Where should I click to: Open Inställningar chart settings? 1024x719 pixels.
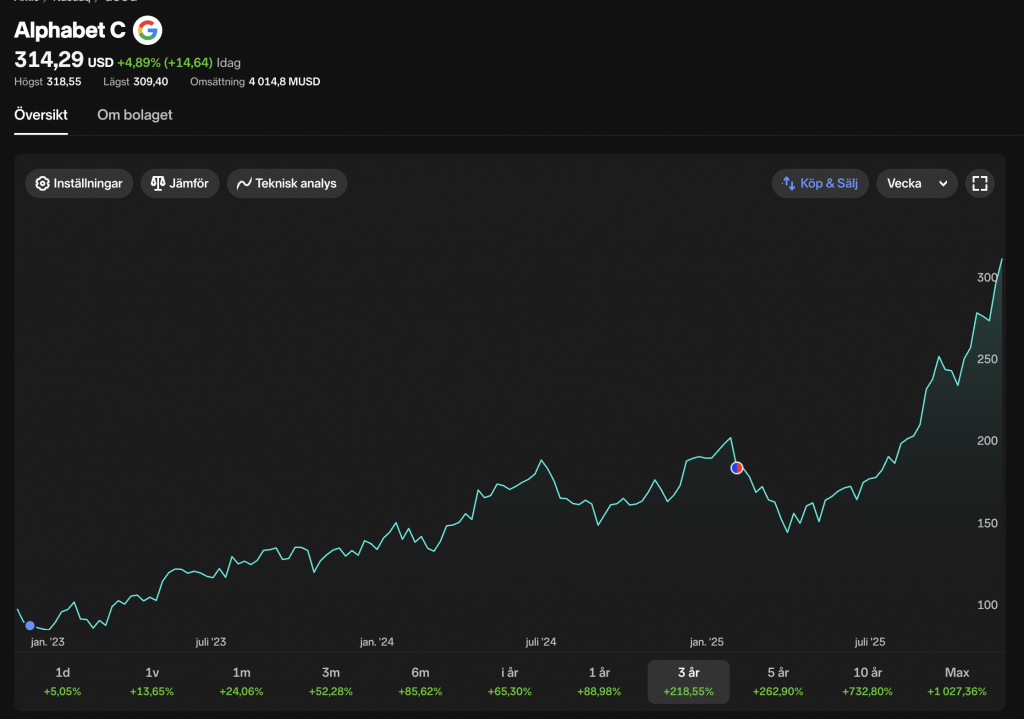pyautogui.click(x=79, y=183)
